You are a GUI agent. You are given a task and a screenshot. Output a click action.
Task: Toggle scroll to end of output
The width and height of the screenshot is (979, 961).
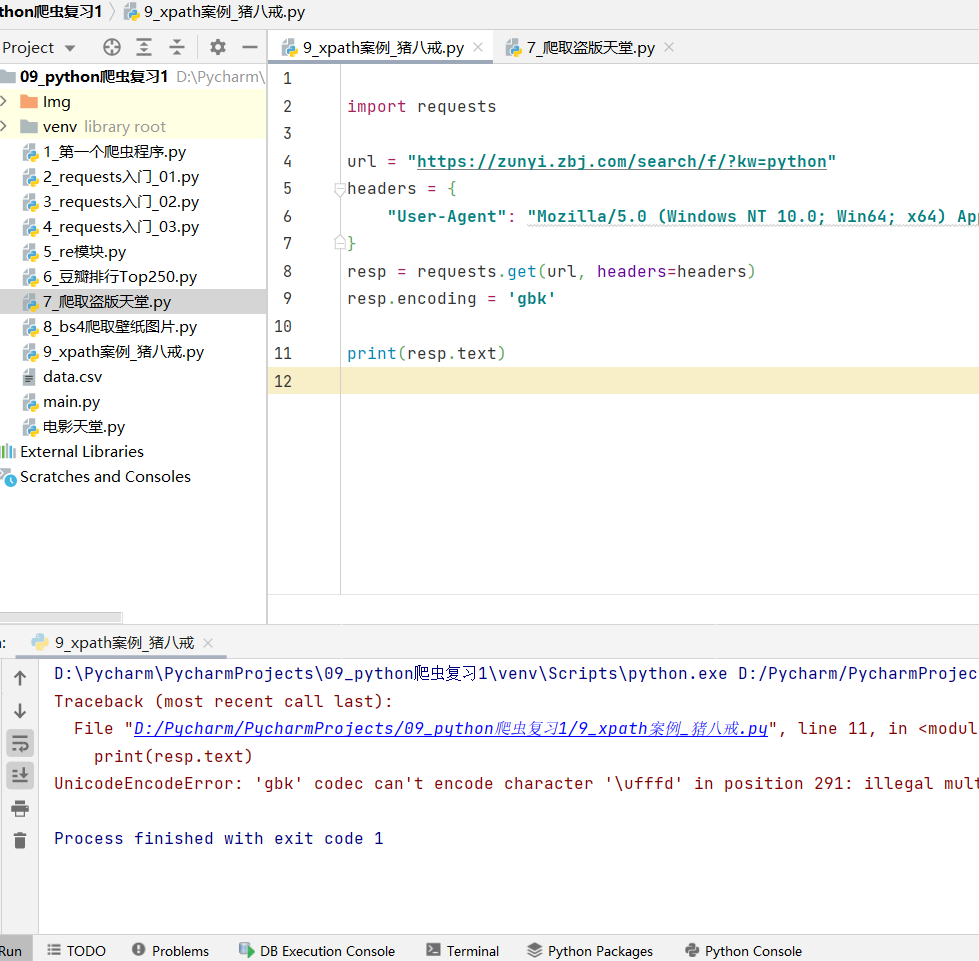click(x=20, y=776)
